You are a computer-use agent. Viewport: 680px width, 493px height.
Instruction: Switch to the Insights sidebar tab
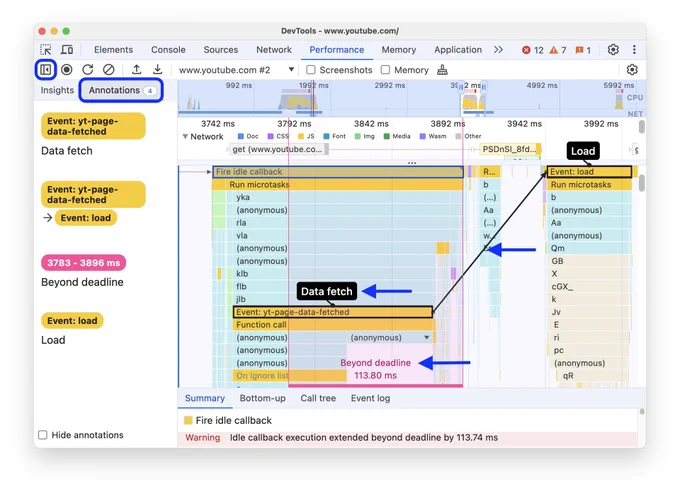coord(57,90)
